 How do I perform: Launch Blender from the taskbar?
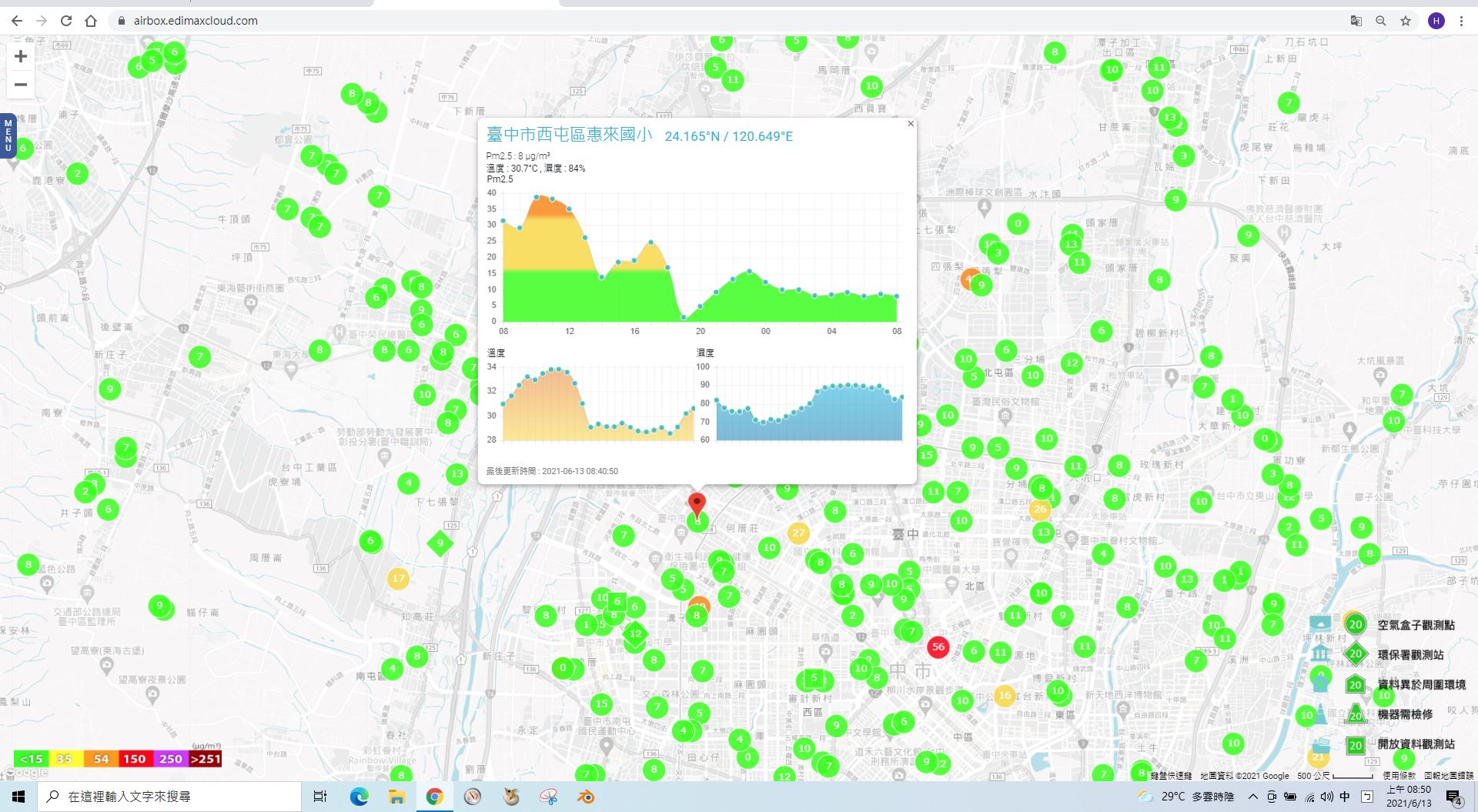click(x=586, y=797)
